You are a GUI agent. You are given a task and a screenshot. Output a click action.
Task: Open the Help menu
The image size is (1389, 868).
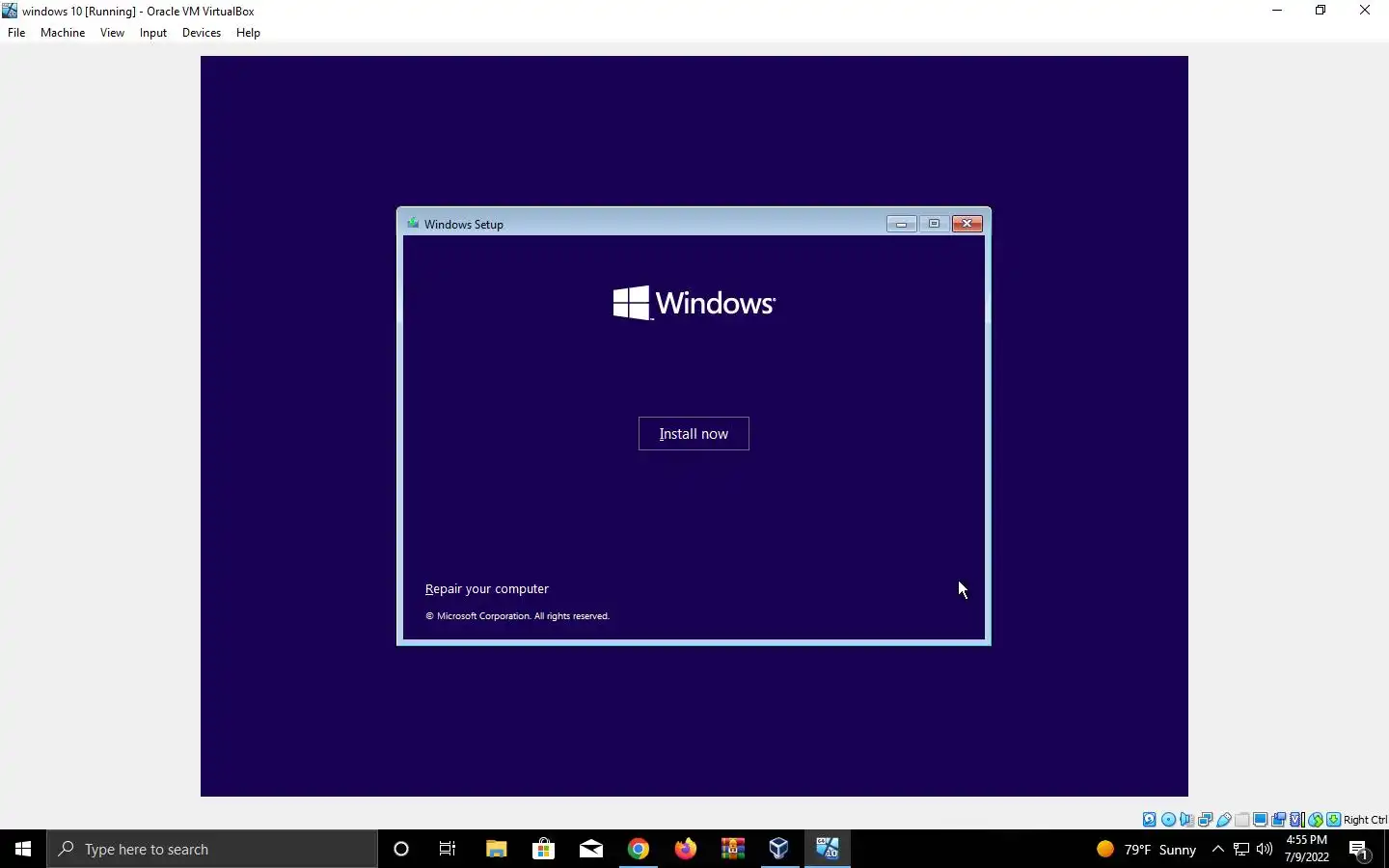[x=248, y=33]
